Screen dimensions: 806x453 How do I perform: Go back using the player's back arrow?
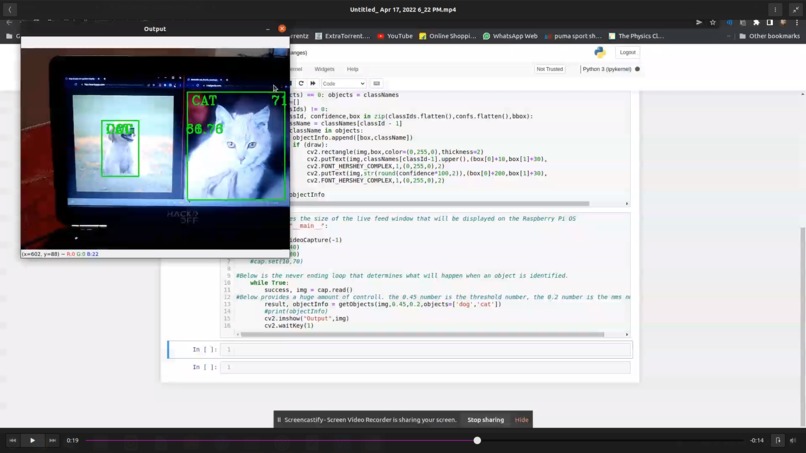(10, 9)
